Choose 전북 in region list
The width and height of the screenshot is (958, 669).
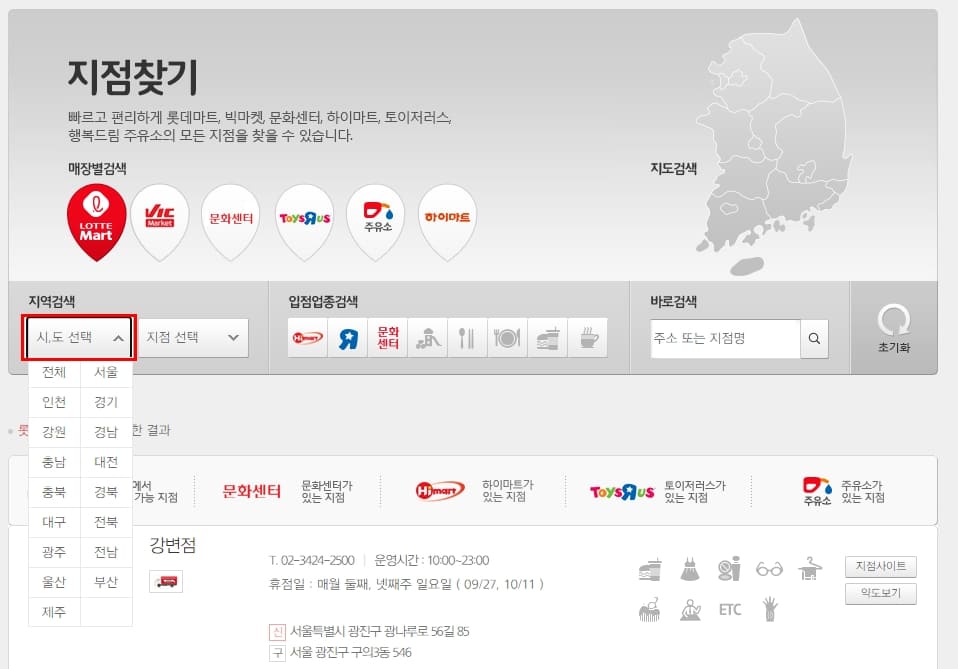(x=106, y=522)
